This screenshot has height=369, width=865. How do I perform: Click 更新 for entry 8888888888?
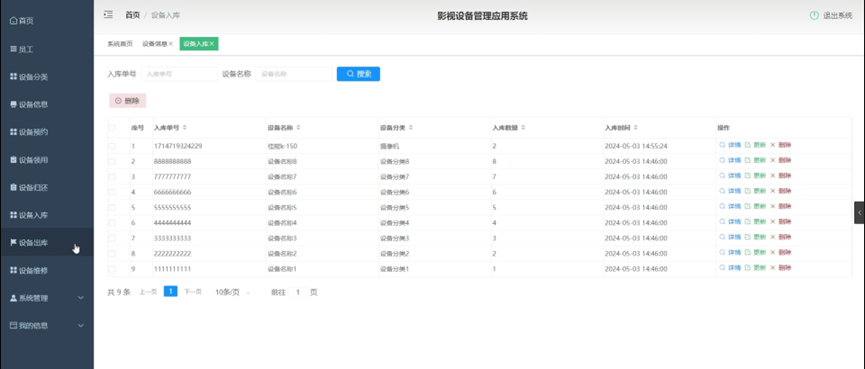coord(755,161)
